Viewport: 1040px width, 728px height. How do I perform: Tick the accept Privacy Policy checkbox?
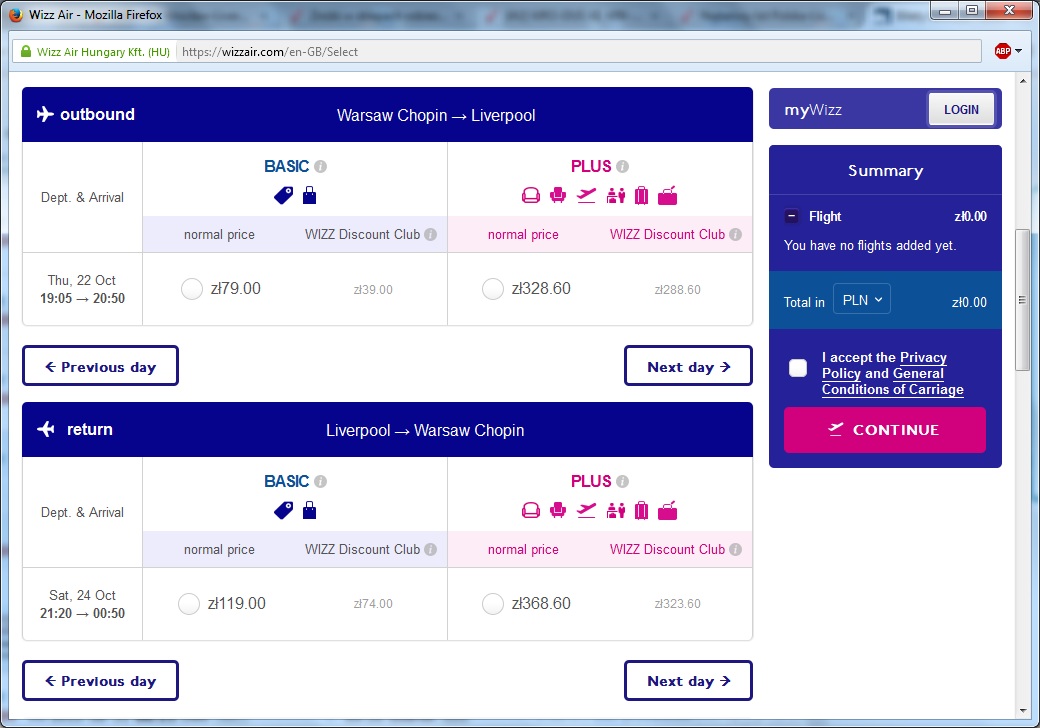click(798, 368)
